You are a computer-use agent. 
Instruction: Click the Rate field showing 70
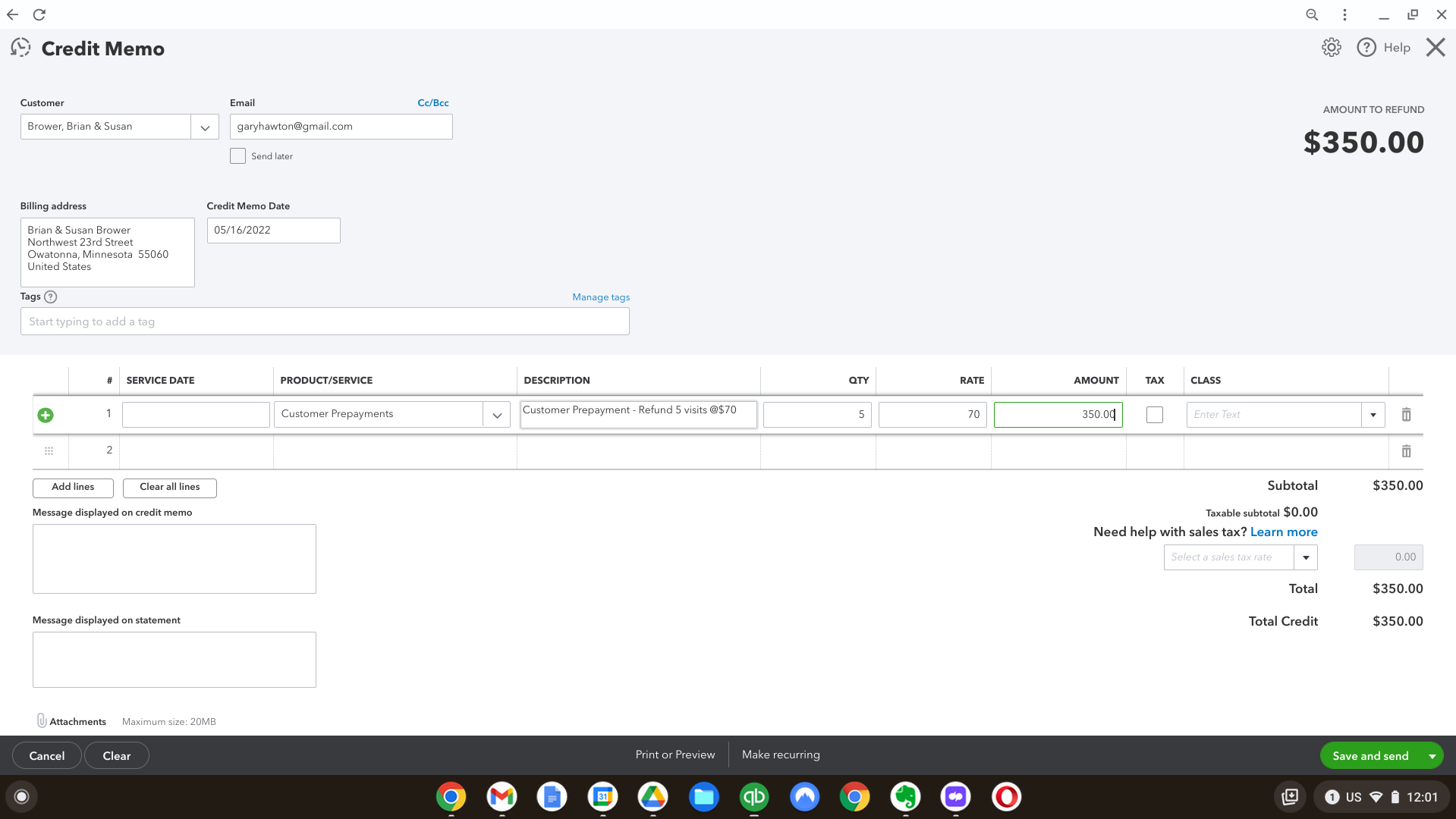932,415
